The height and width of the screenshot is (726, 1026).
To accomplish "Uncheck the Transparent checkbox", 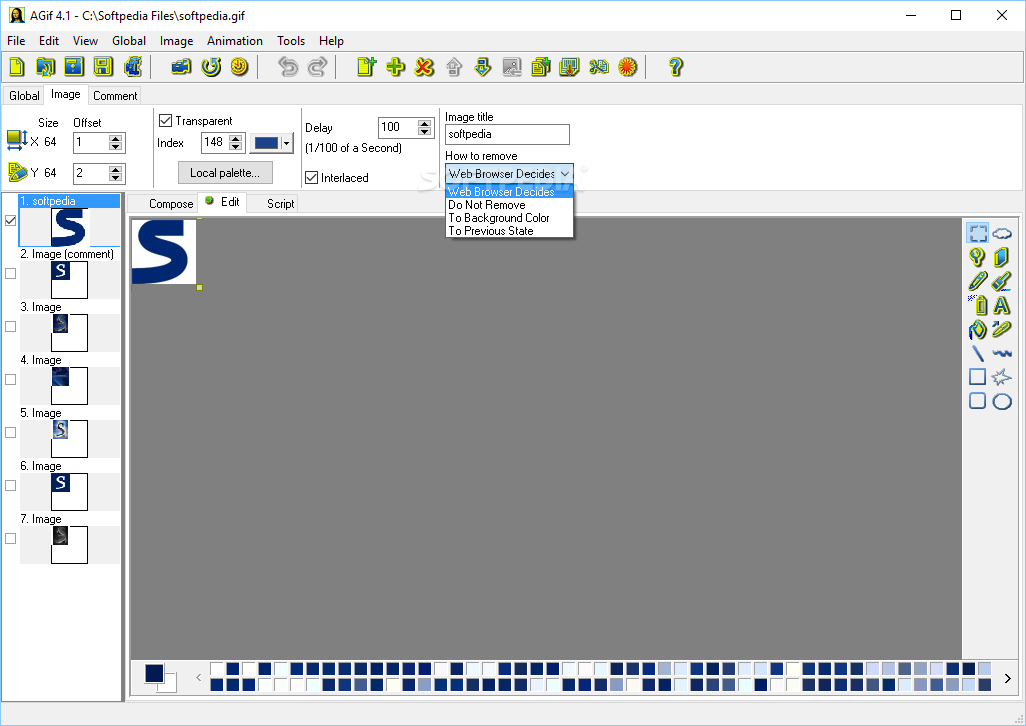I will click(166, 120).
